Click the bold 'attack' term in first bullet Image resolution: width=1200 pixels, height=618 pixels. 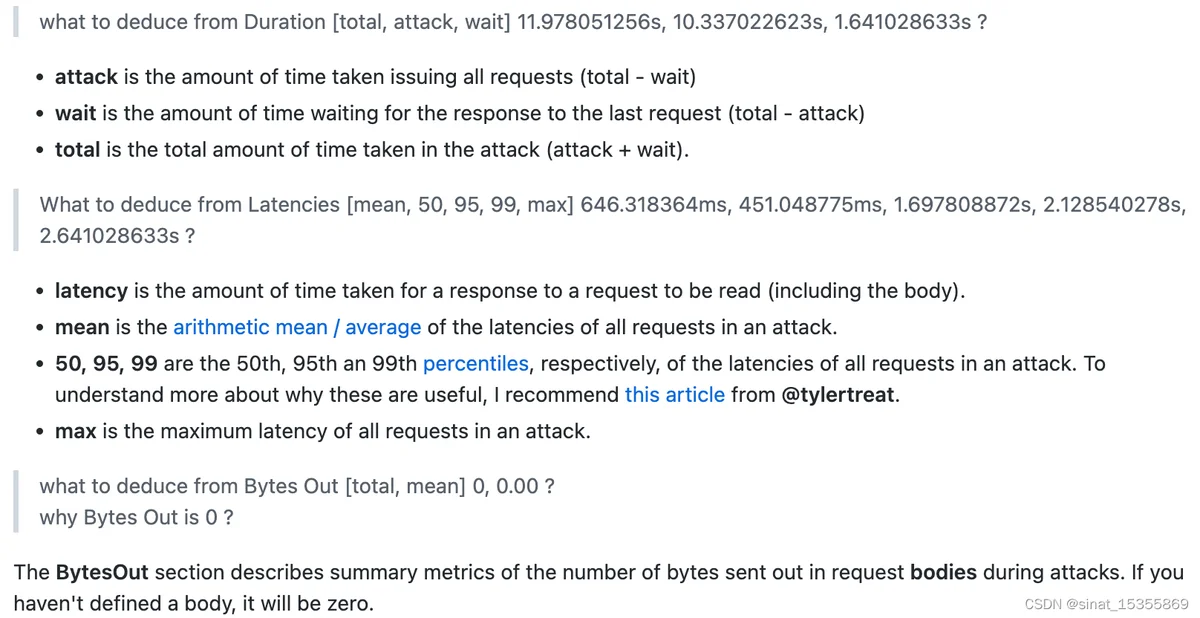pyautogui.click(x=86, y=77)
